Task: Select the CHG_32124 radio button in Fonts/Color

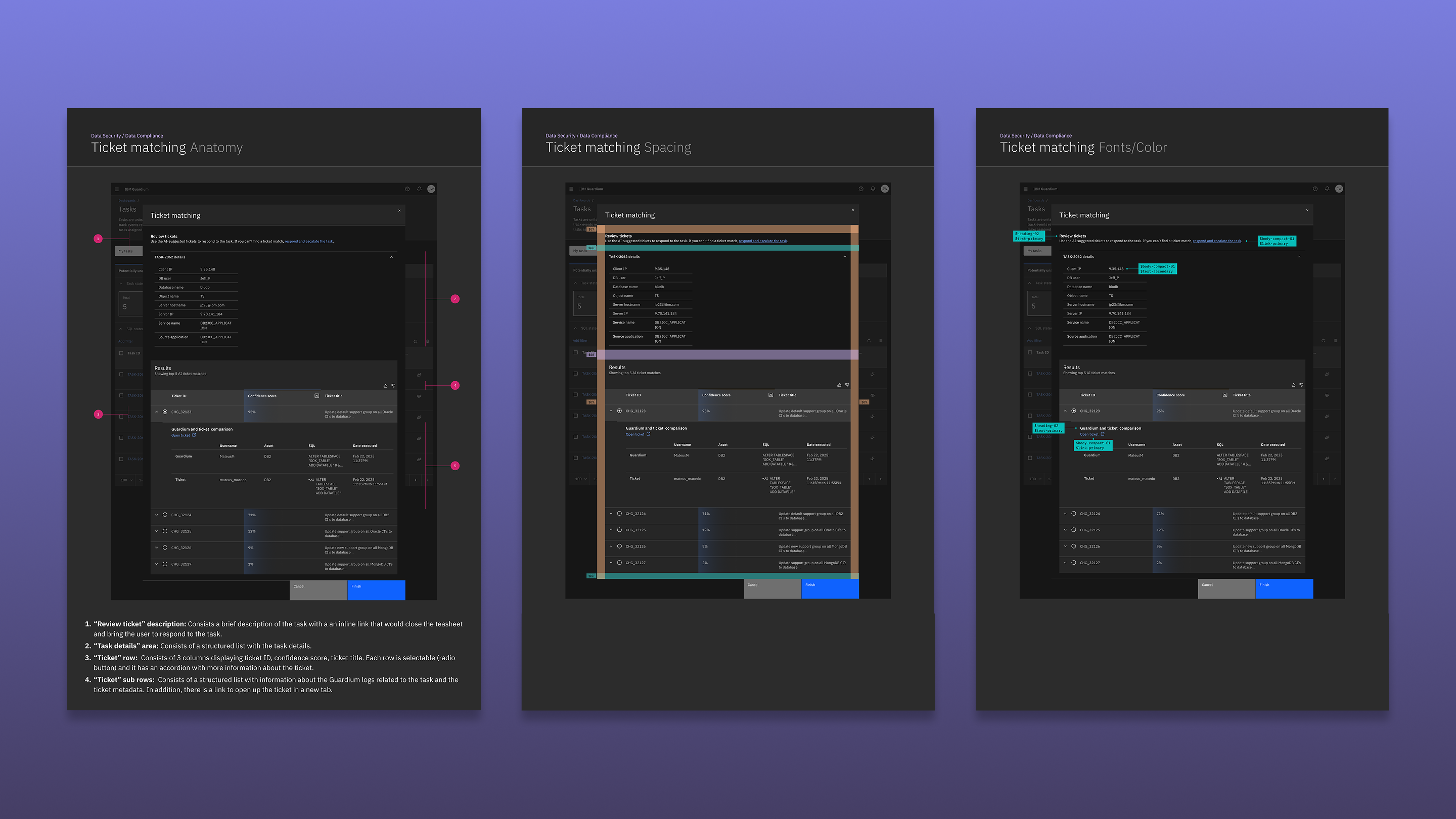Action: [x=1074, y=514]
